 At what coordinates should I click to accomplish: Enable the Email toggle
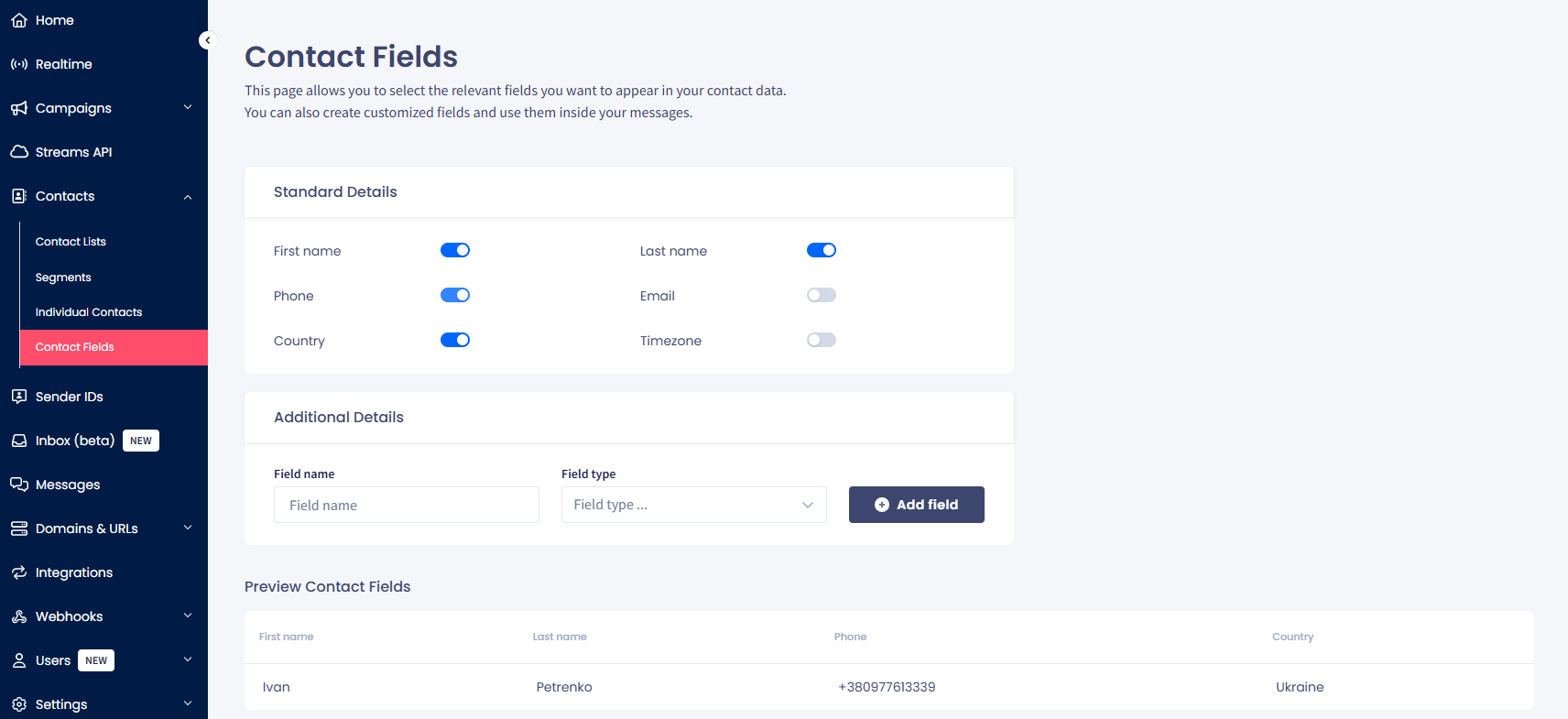pyautogui.click(x=821, y=294)
